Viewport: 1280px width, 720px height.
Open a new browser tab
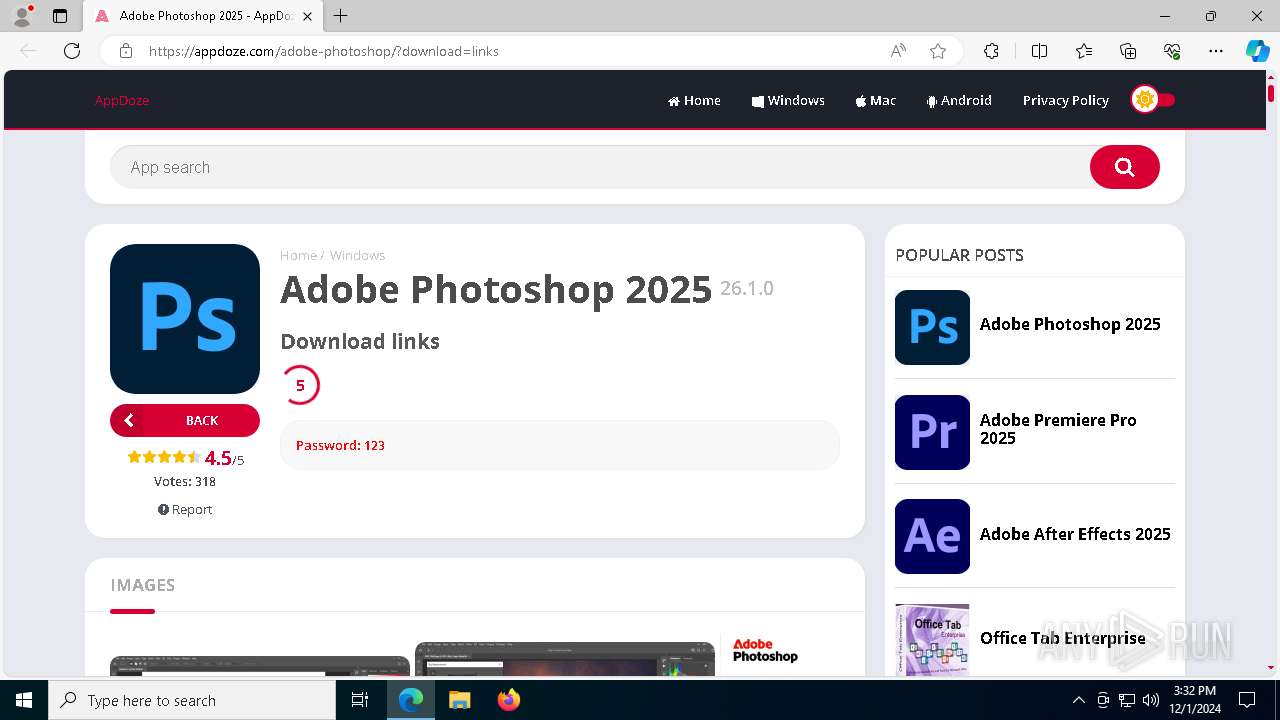(x=340, y=16)
